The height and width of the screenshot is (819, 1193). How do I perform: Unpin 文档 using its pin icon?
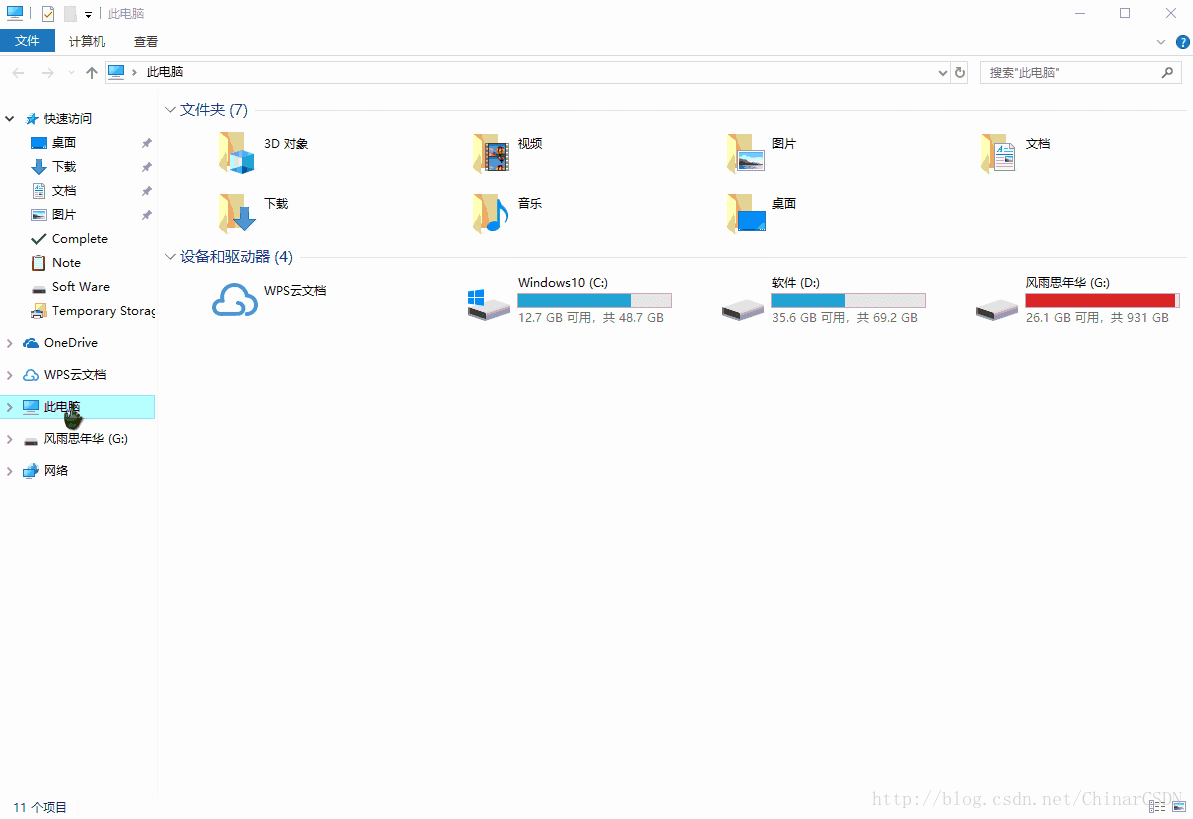(x=147, y=191)
